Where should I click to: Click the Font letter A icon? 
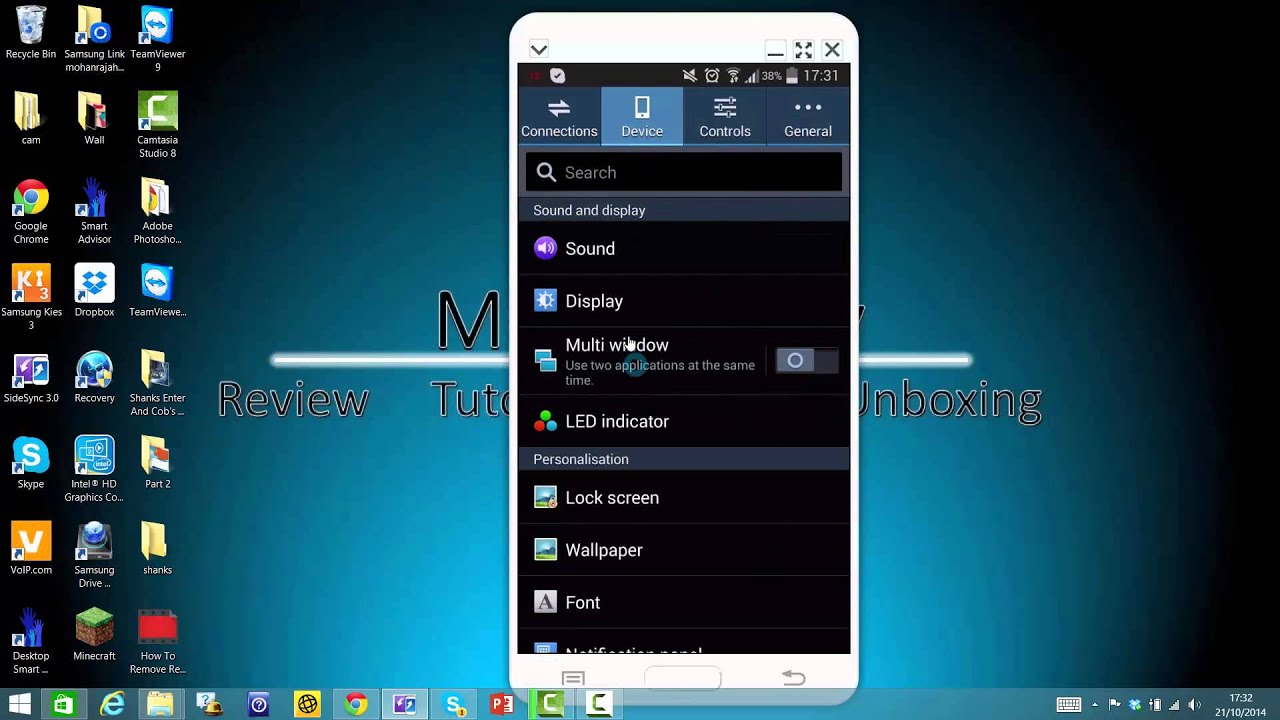(x=545, y=602)
